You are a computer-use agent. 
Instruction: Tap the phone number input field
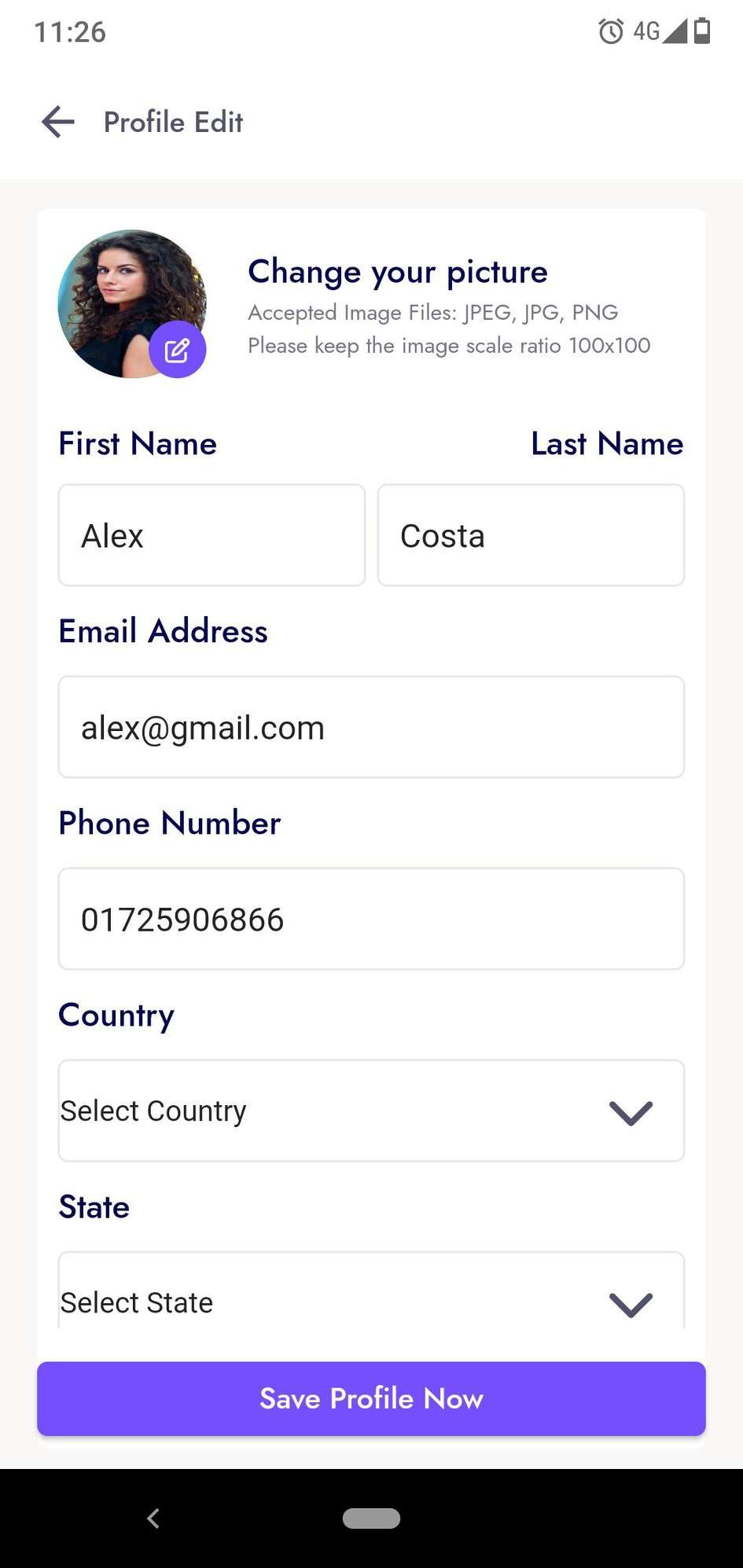(371, 919)
